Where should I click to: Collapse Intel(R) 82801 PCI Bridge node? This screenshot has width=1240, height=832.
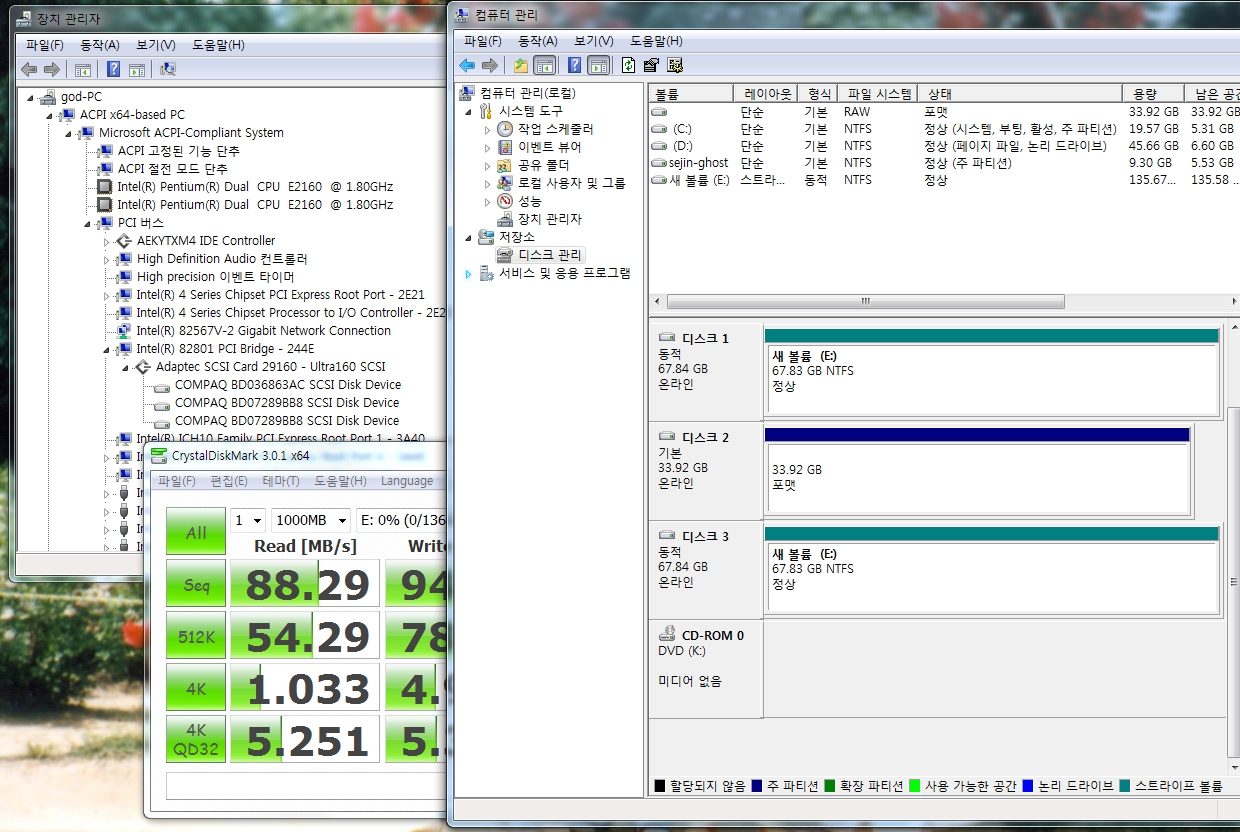point(107,349)
